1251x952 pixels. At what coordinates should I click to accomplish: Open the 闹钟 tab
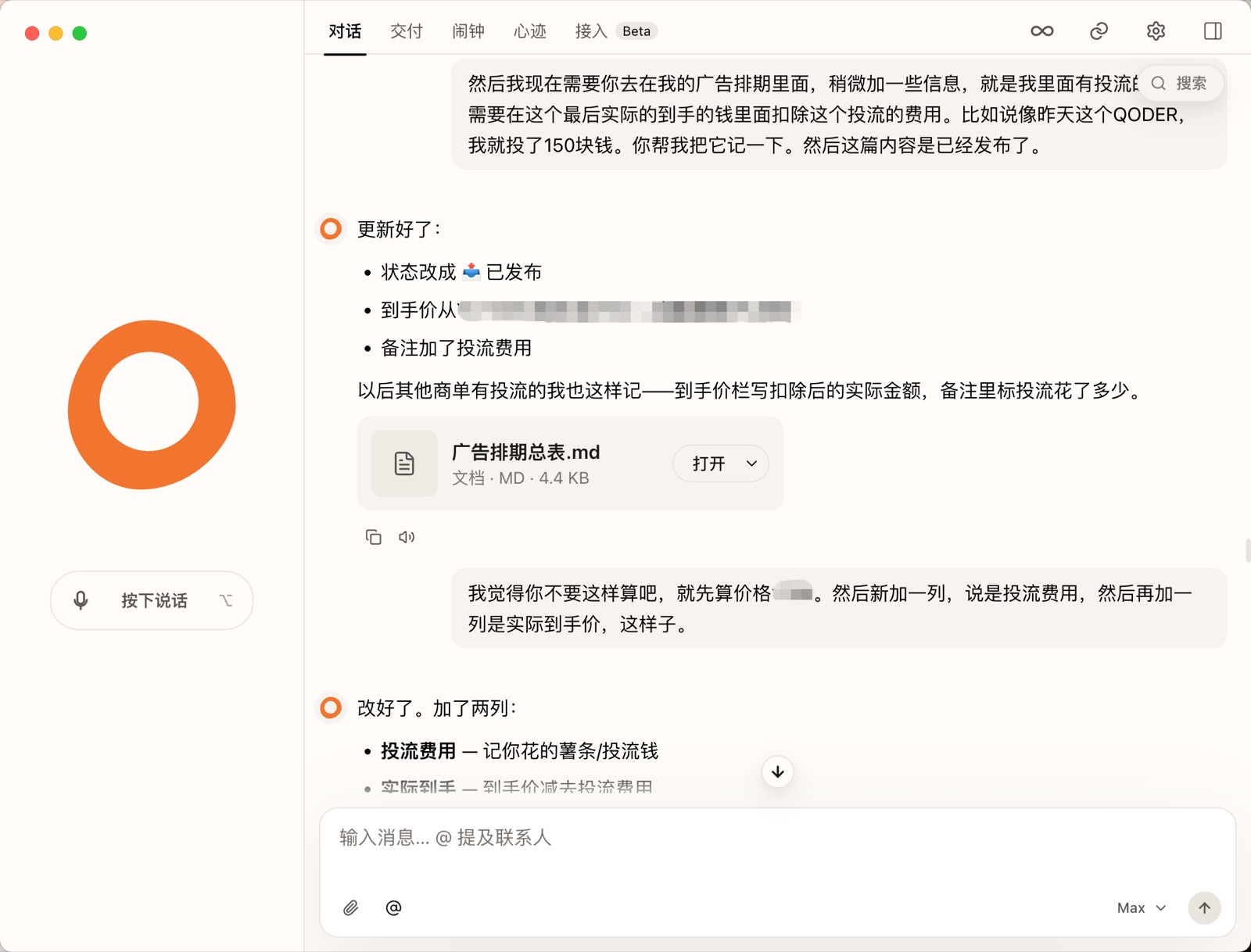coord(468,31)
